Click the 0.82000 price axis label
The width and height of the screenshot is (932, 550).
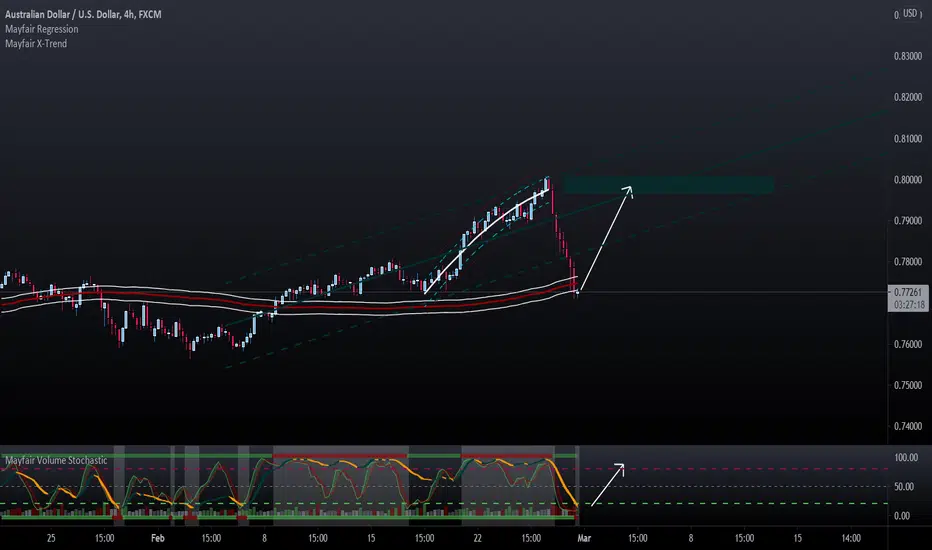[908, 98]
